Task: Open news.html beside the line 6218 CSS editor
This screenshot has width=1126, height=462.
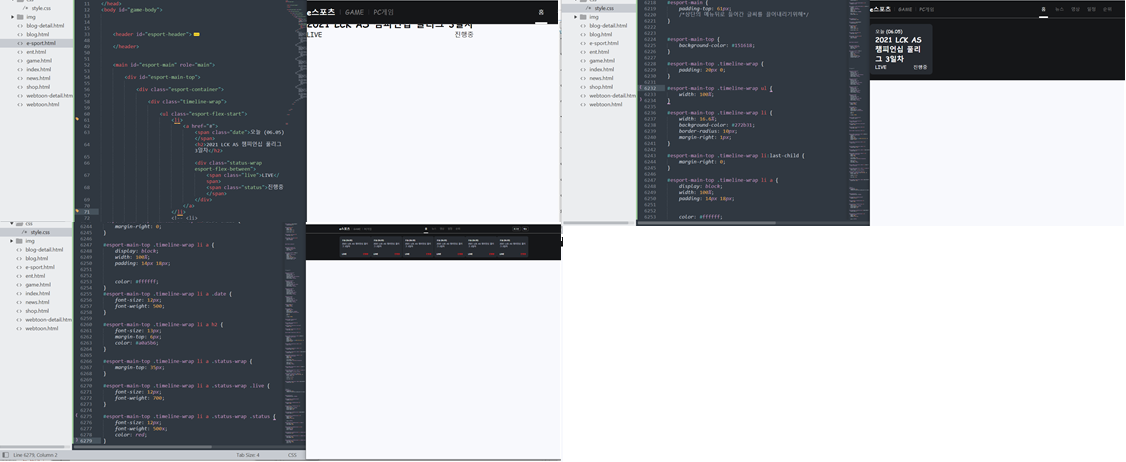Action: [x=601, y=78]
